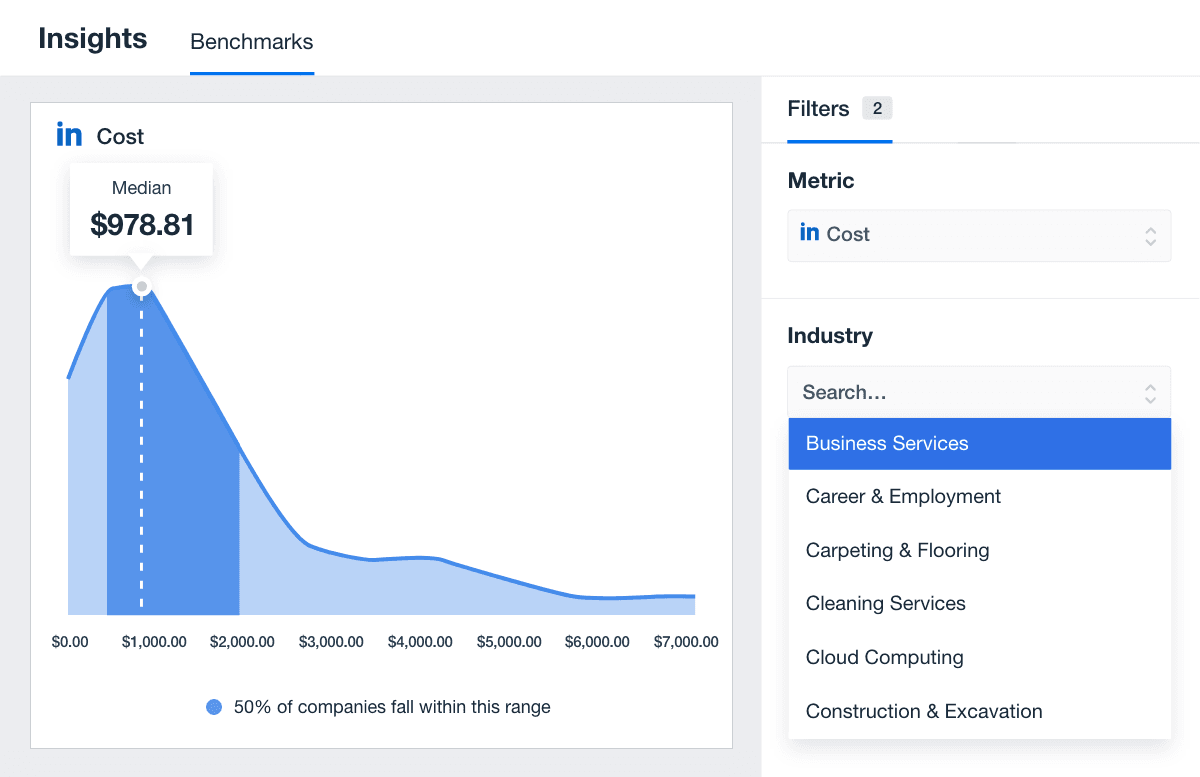Choose Career & Employment from list
This screenshot has height=777, width=1200.
903,497
